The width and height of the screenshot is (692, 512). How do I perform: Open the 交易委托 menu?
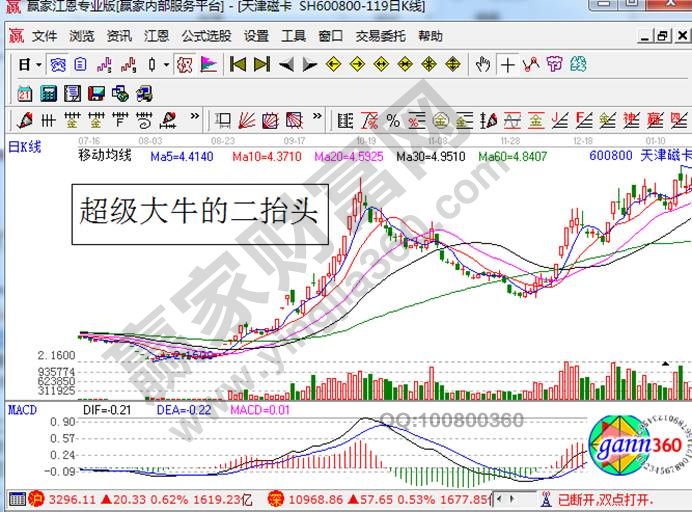coord(380,36)
